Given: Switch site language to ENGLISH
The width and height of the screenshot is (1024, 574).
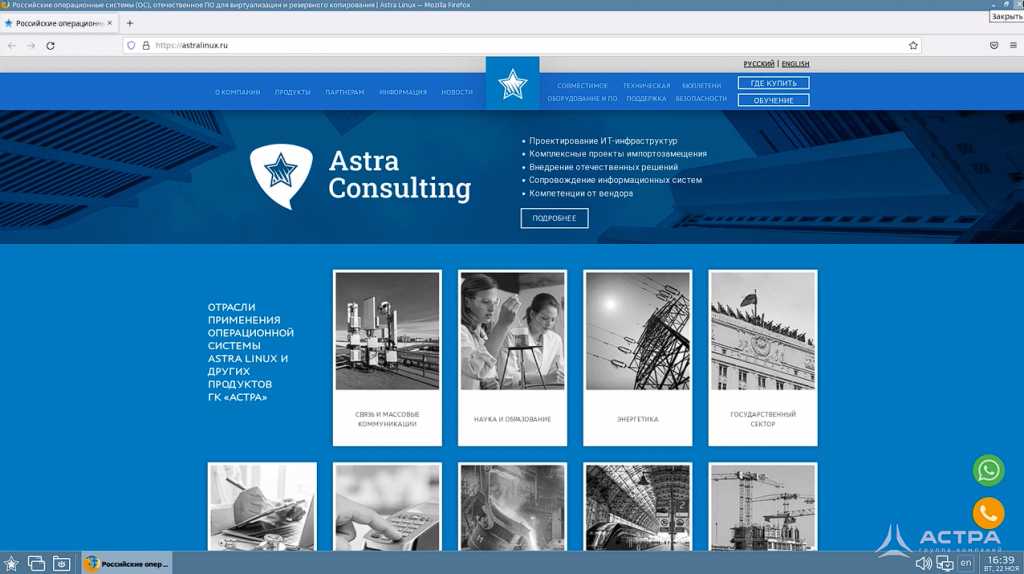Looking at the screenshot, I should (795, 64).
